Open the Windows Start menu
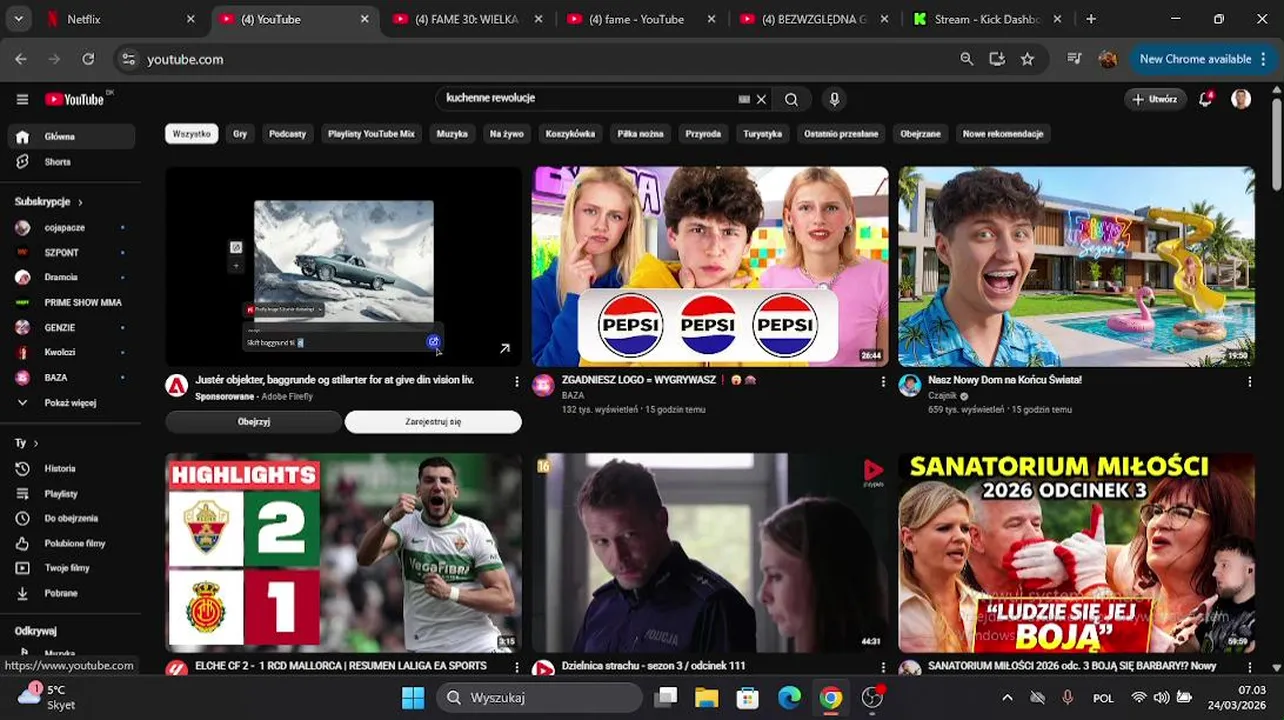 pos(413,697)
